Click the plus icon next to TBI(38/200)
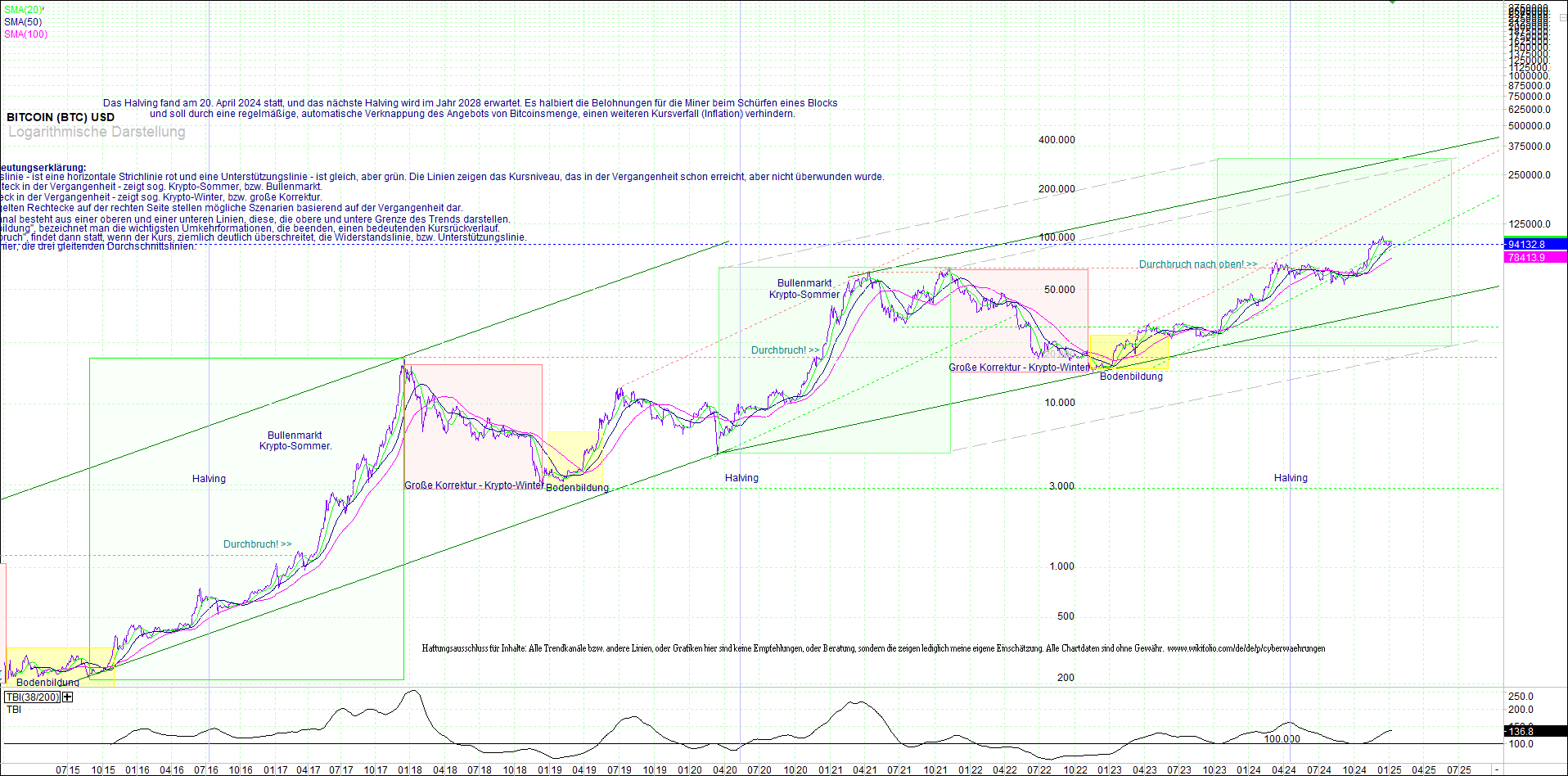This screenshot has width=1568, height=776. point(68,697)
